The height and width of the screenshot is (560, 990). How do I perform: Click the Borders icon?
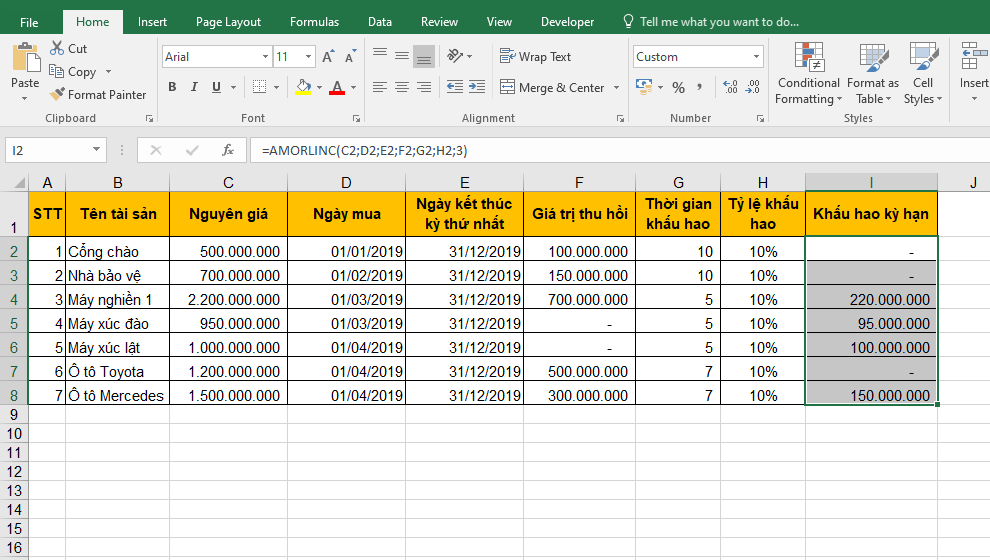pyautogui.click(x=260, y=88)
